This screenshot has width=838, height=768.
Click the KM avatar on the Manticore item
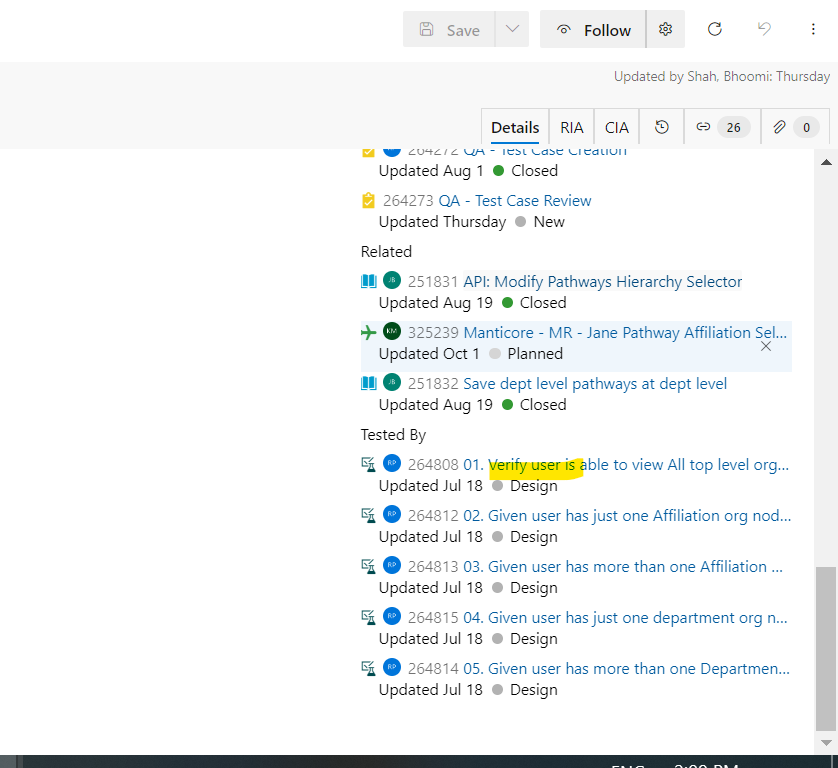click(391, 331)
